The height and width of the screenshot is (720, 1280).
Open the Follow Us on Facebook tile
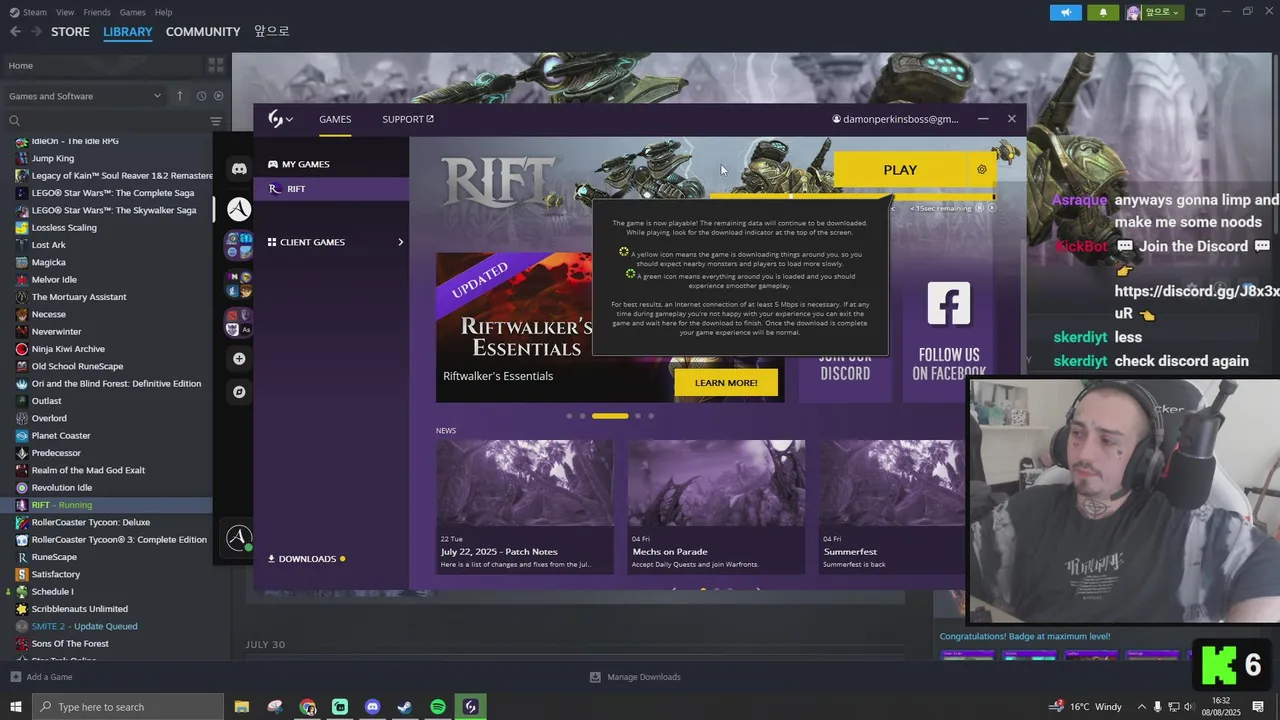[x=948, y=328]
